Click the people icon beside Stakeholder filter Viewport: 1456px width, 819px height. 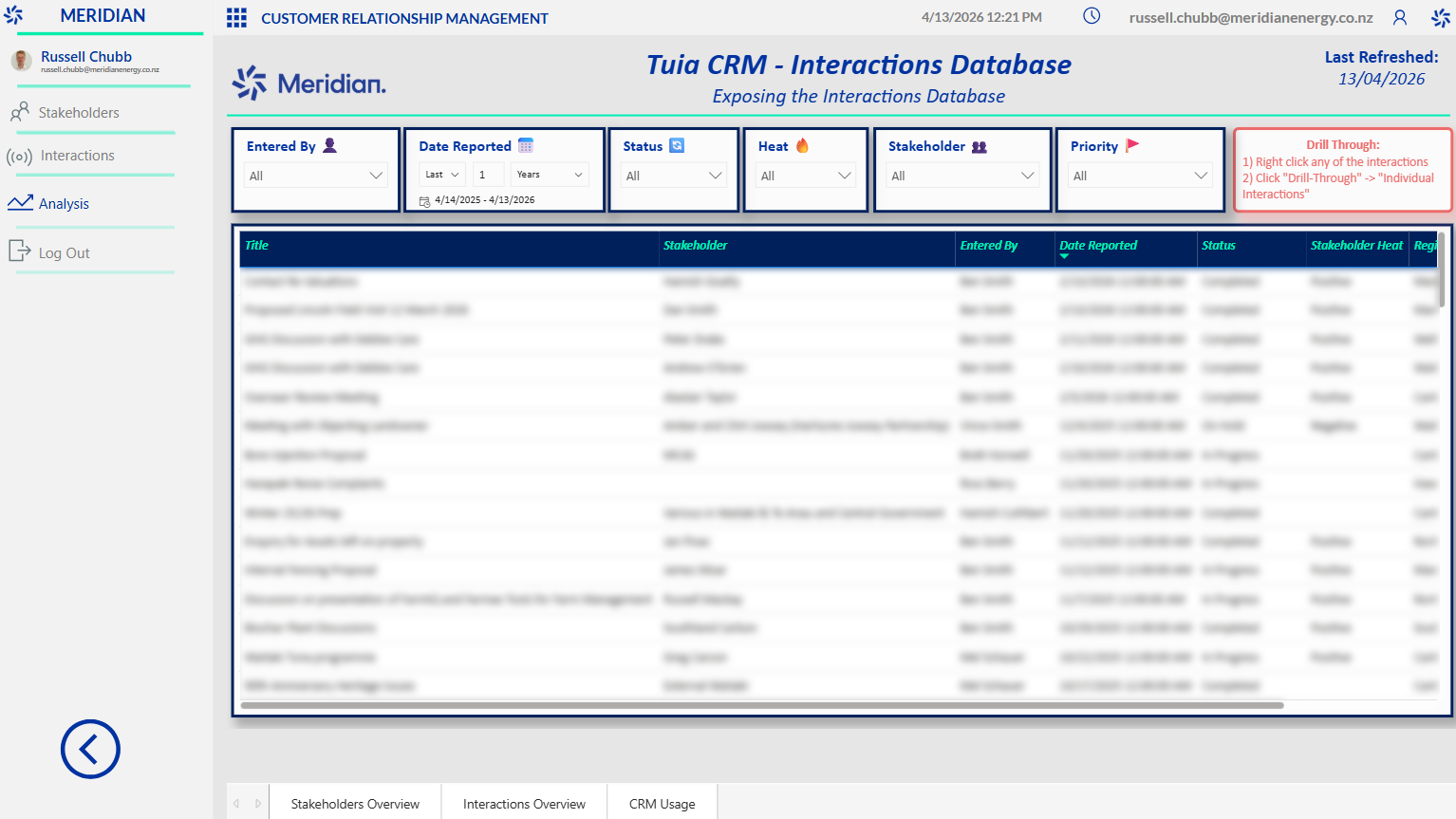pyautogui.click(x=980, y=146)
